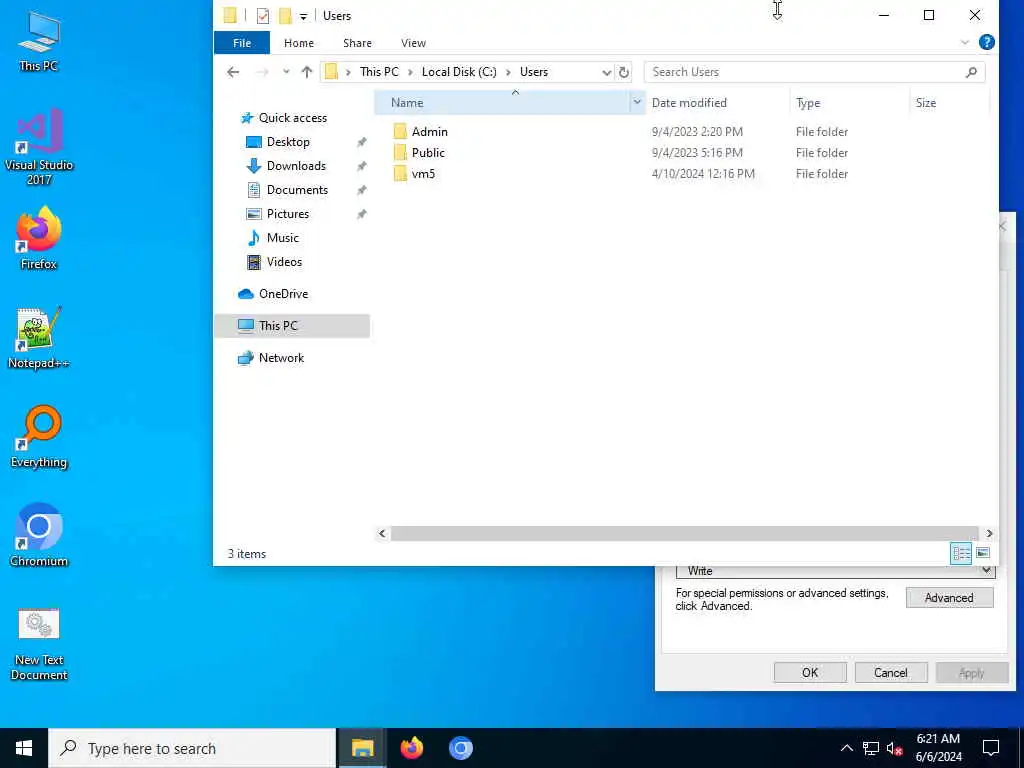This screenshot has height=768, width=1024.
Task: Refresh the Users folder view
Action: pyautogui.click(x=624, y=72)
